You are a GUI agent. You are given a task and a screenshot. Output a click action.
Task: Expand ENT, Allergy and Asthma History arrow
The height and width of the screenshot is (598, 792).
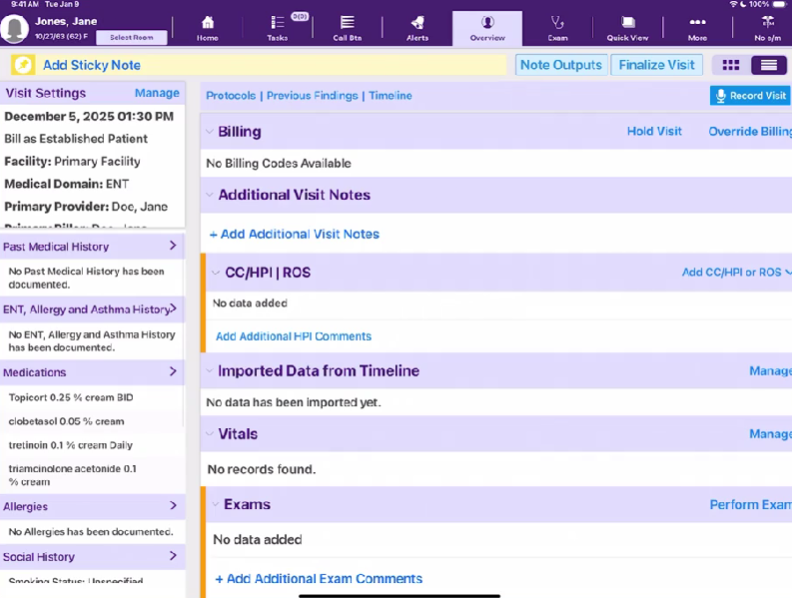[x=173, y=308]
